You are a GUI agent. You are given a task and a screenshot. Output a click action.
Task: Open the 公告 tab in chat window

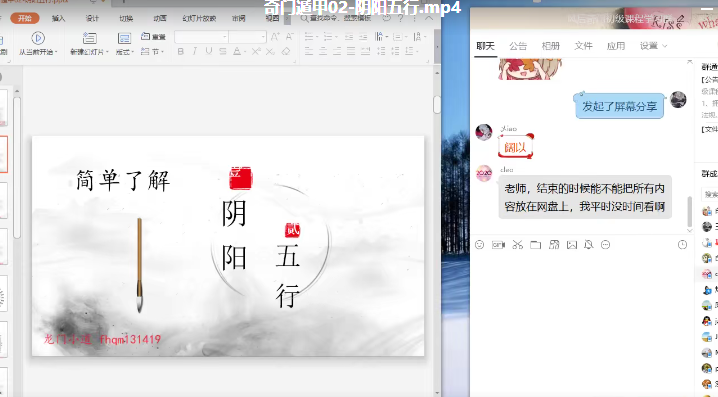[518, 46]
